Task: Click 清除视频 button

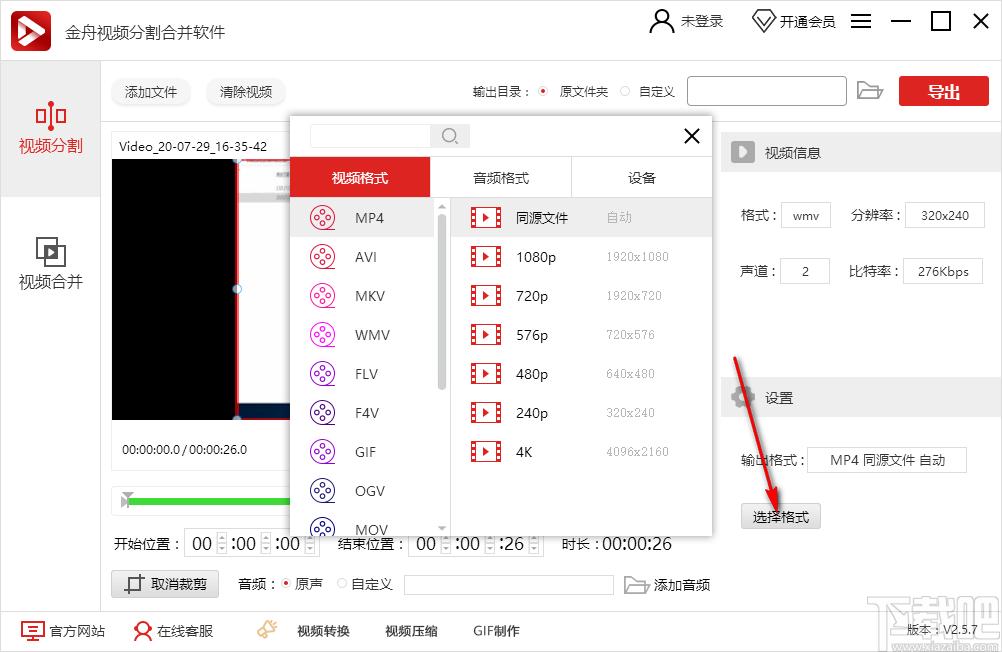Action: coord(245,92)
